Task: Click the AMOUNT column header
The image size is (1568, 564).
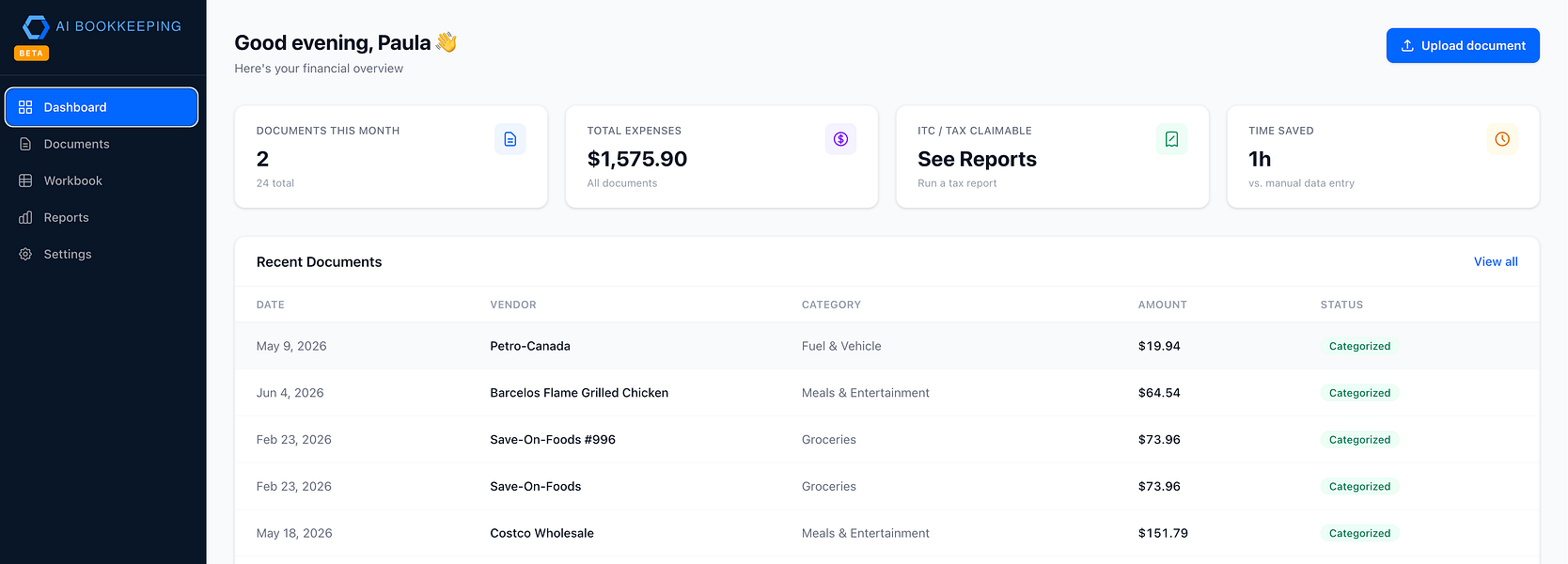Action: (1163, 305)
